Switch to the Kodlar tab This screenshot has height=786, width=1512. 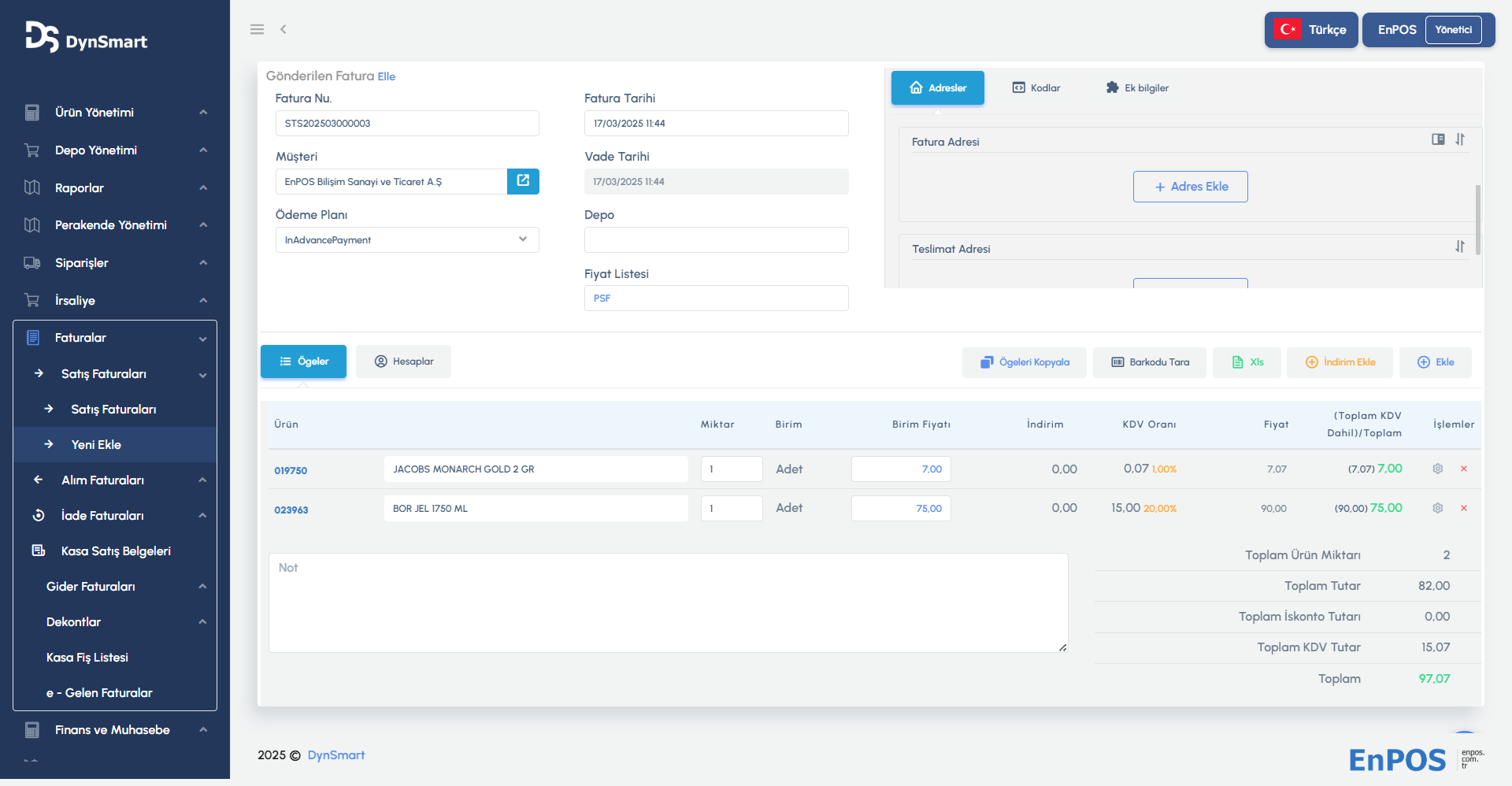click(1036, 88)
